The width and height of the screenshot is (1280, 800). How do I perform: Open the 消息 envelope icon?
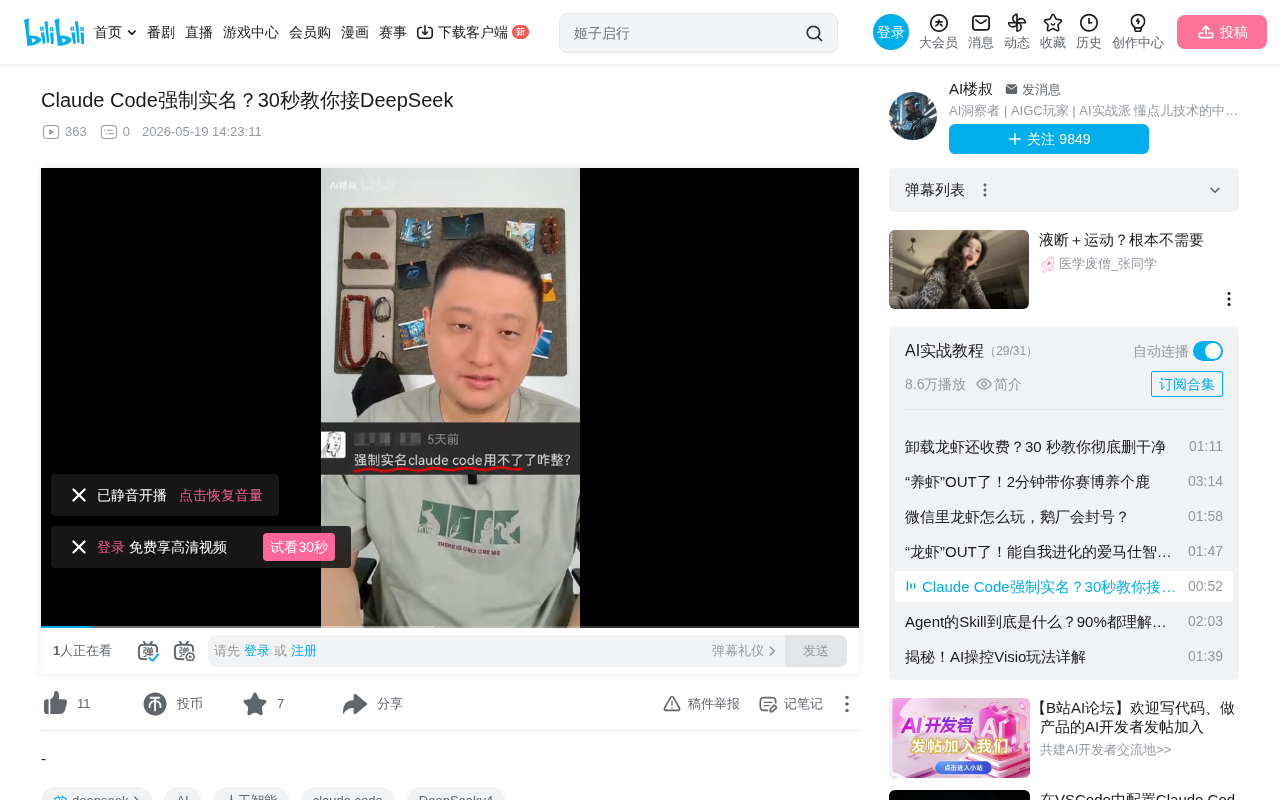tap(981, 32)
